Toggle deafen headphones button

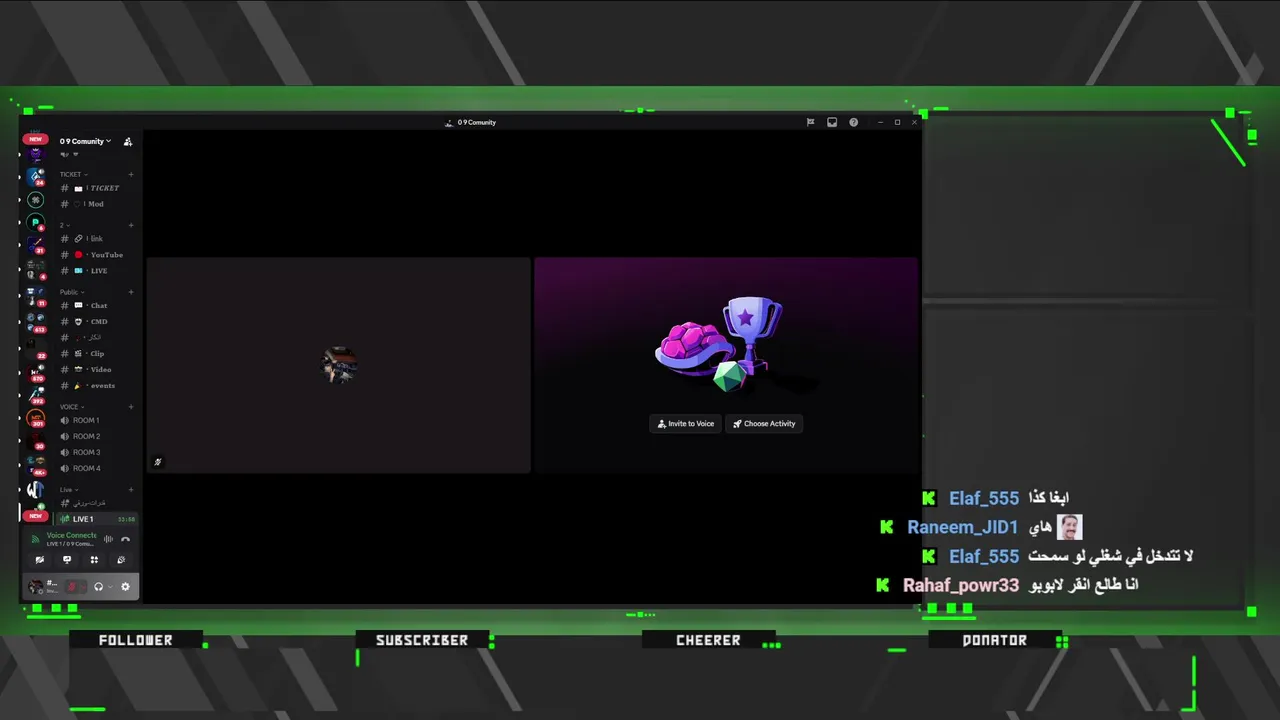point(98,587)
